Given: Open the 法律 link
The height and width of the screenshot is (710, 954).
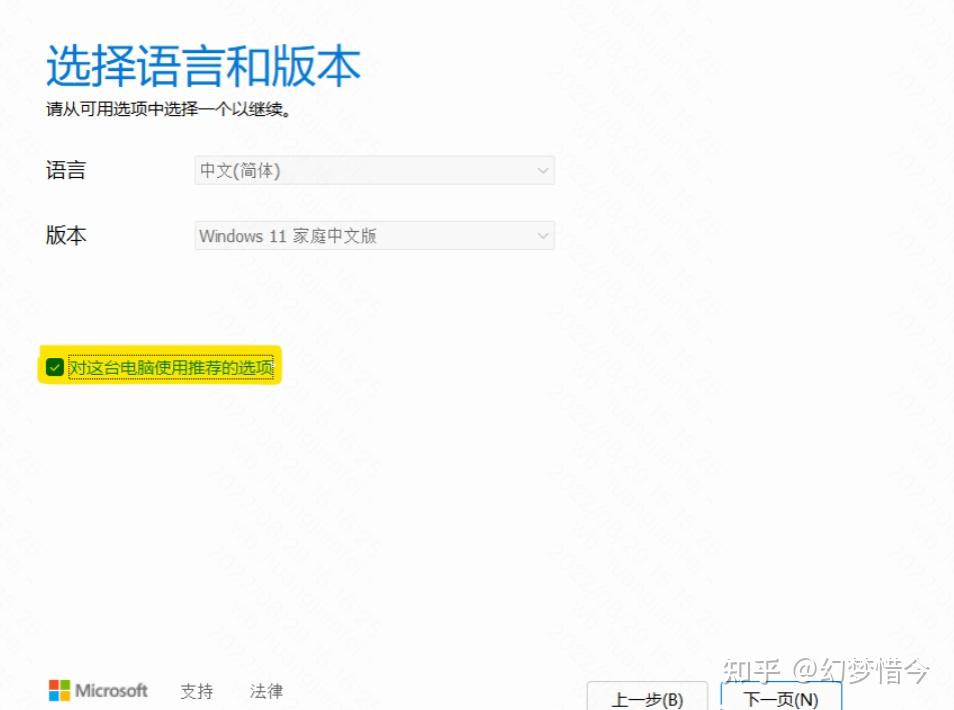Looking at the screenshot, I should pyautogui.click(x=266, y=691).
